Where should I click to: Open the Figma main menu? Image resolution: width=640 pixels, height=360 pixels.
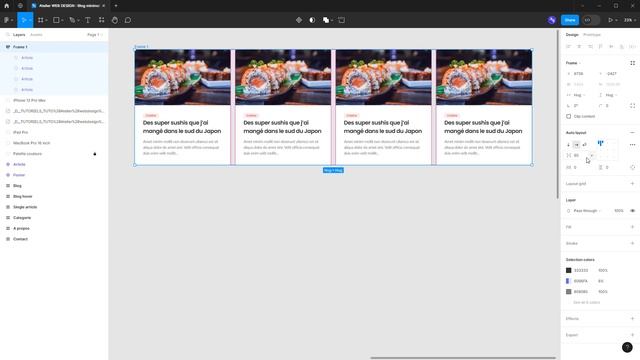coord(7,20)
